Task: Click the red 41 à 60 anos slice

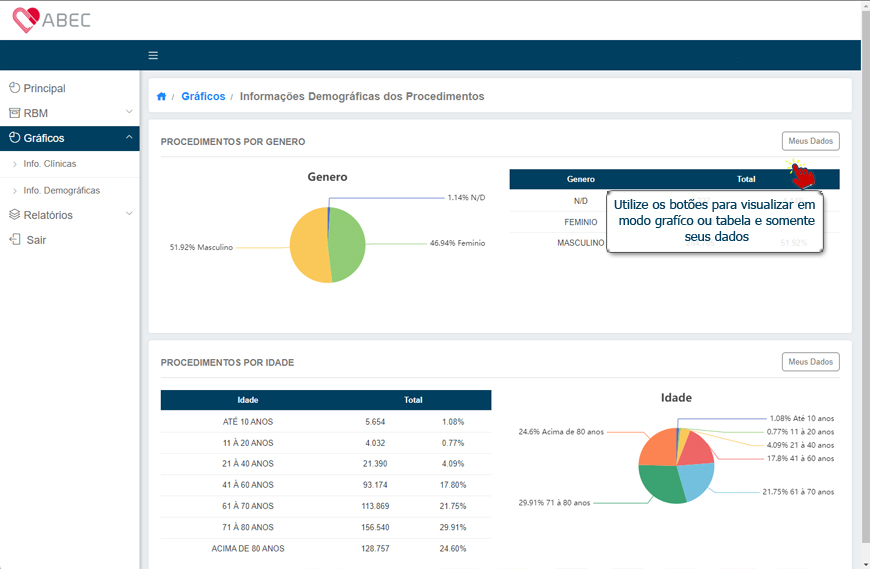Action: pos(695,450)
